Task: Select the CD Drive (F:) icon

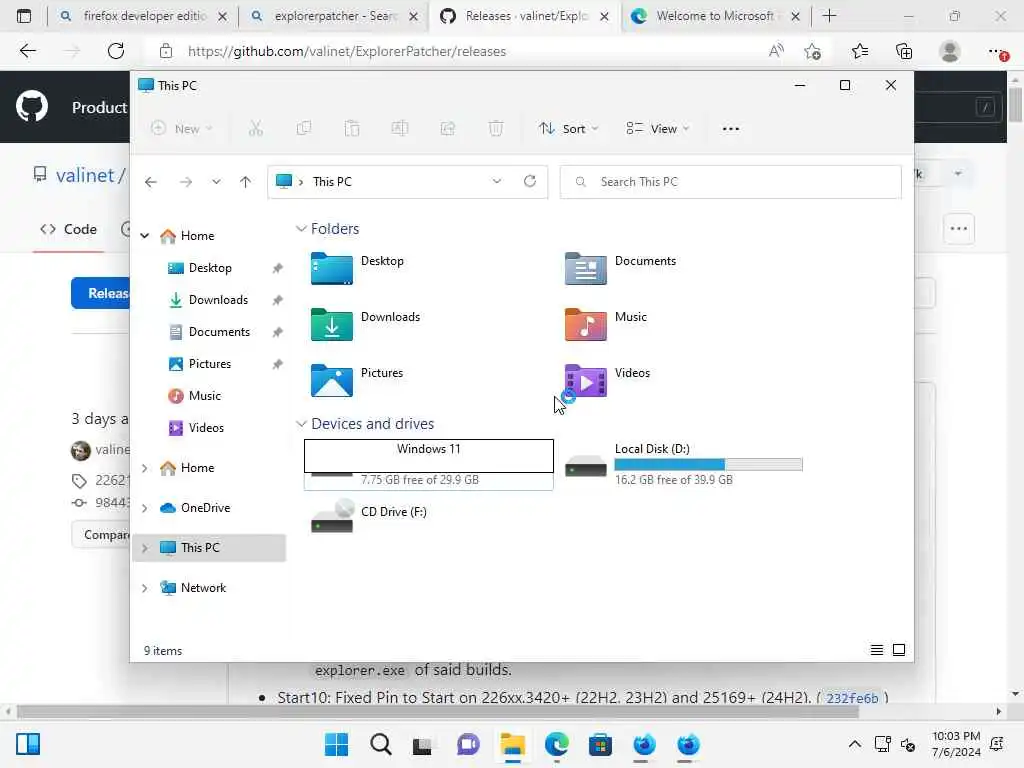Action: pyautogui.click(x=332, y=517)
